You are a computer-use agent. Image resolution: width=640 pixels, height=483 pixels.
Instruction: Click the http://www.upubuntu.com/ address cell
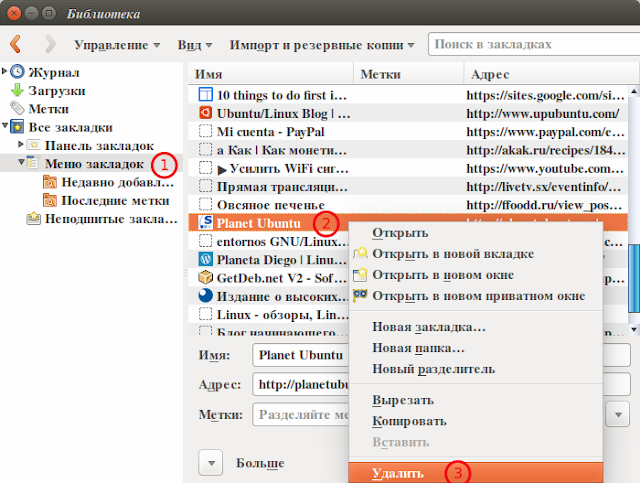tap(542, 113)
